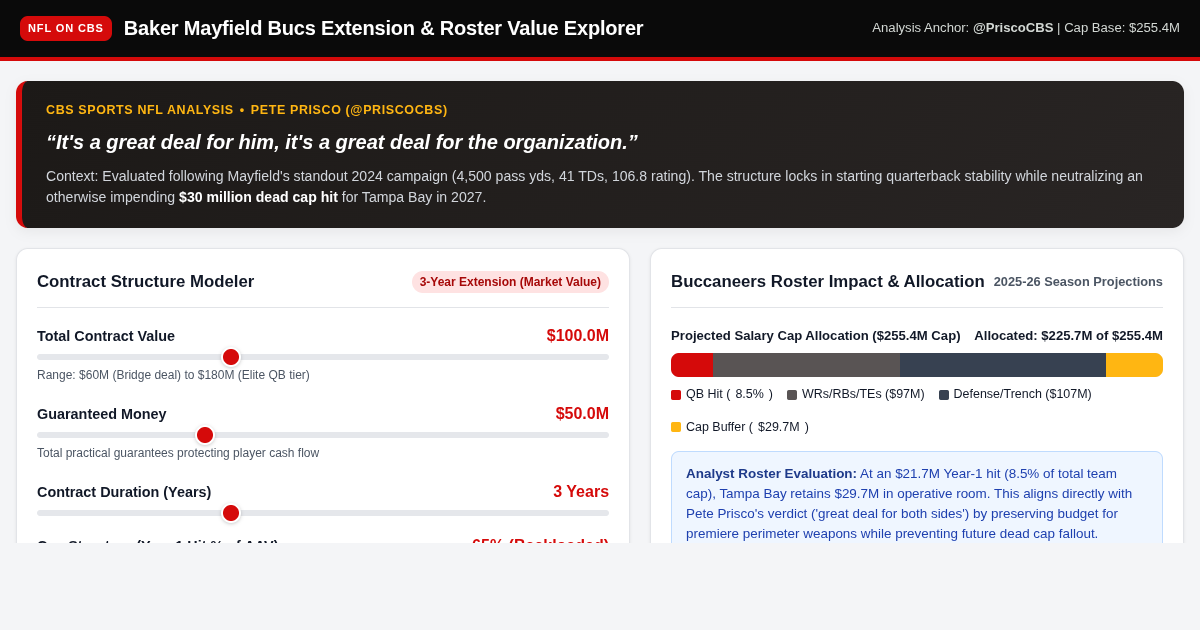Click the $30 million dead cap hit text
The height and width of the screenshot is (630, 1200).
[x=258, y=197]
